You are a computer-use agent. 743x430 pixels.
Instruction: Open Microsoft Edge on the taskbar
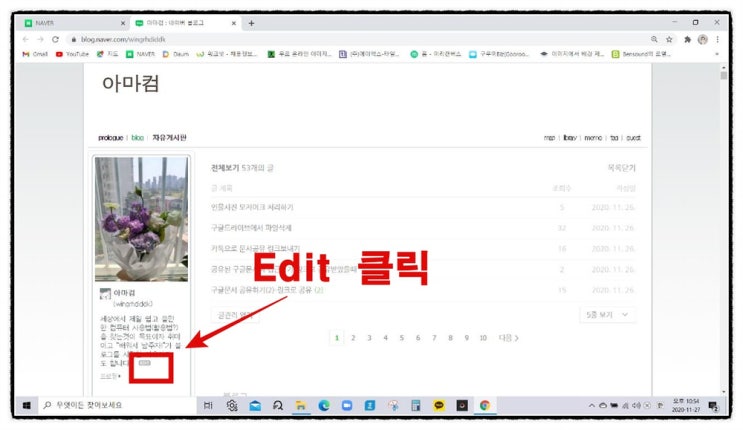point(324,405)
